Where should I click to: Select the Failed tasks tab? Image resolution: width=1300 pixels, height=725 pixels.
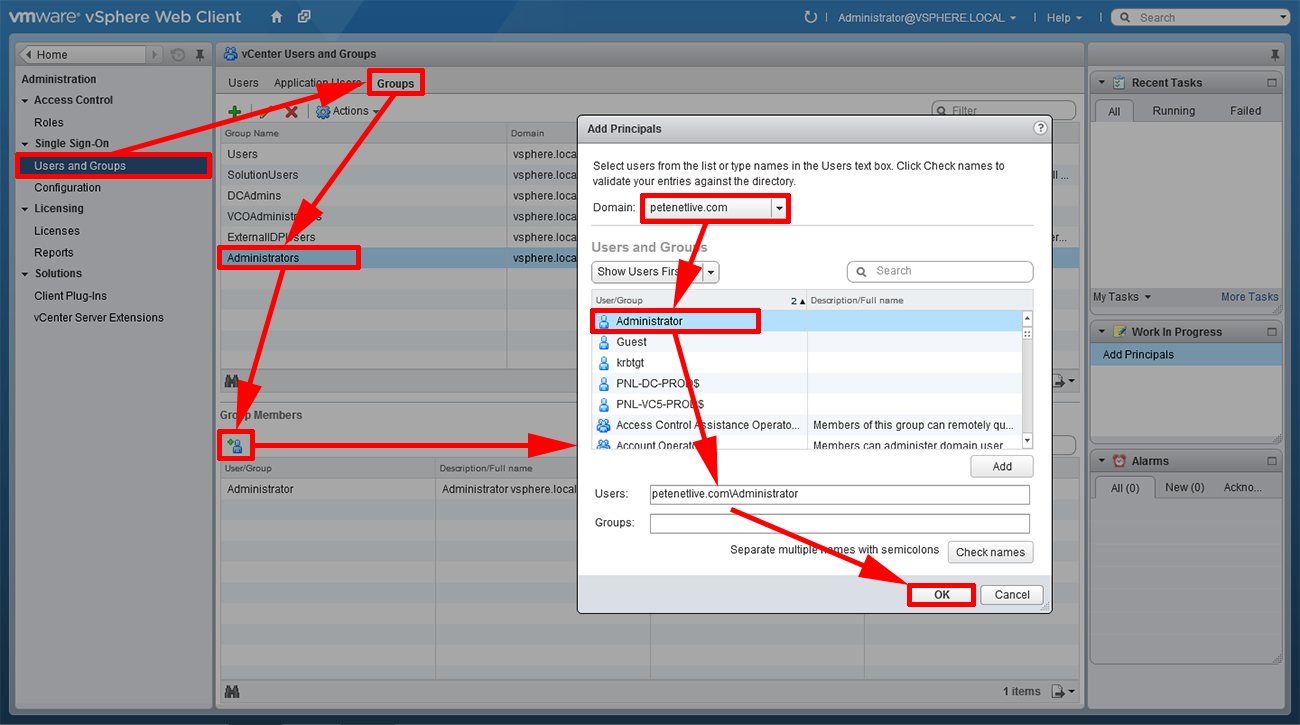point(1245,111)
